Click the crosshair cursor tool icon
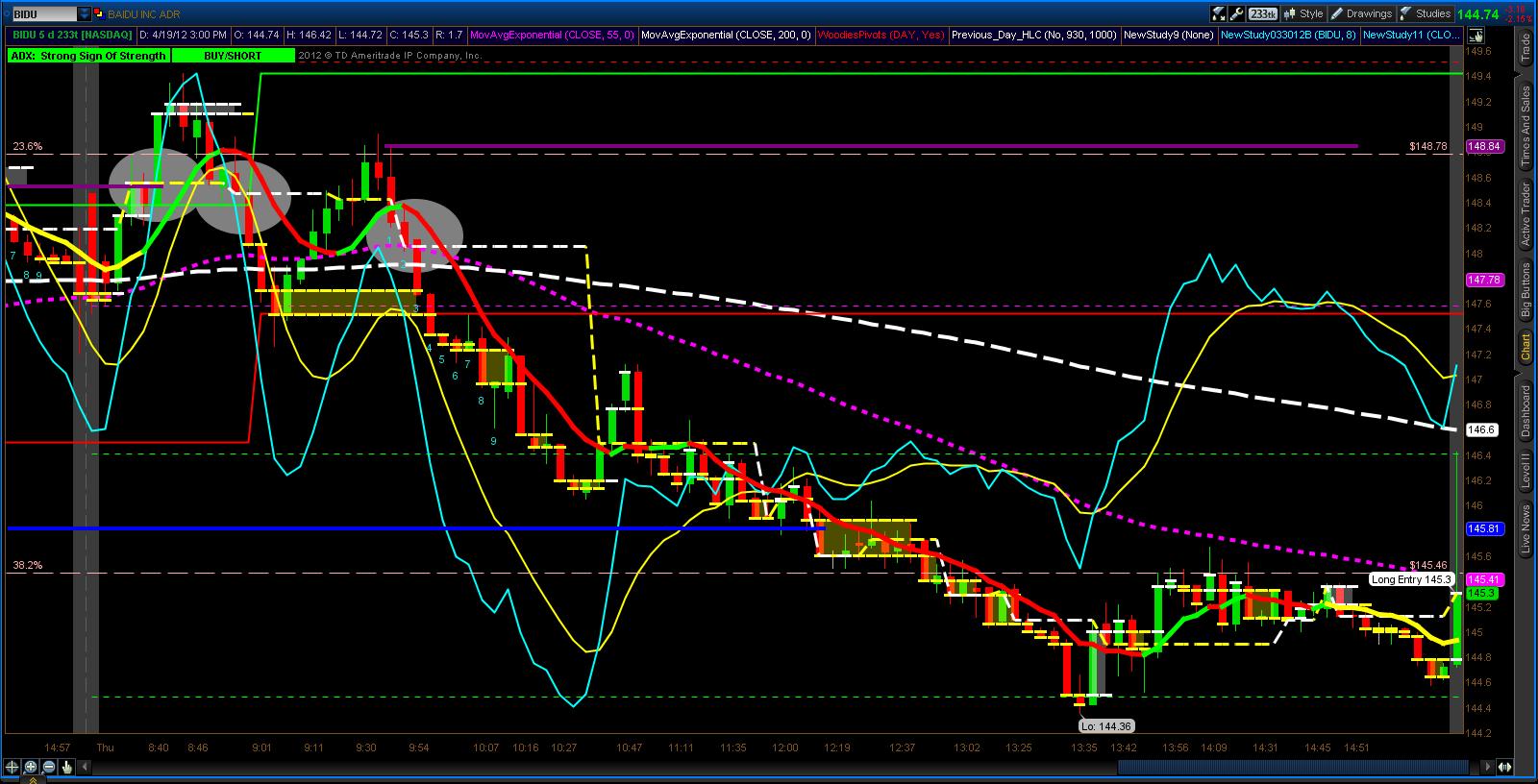The width and height of the screenshot is (1538, 784). pyautogui.click(x=12, y=767)
